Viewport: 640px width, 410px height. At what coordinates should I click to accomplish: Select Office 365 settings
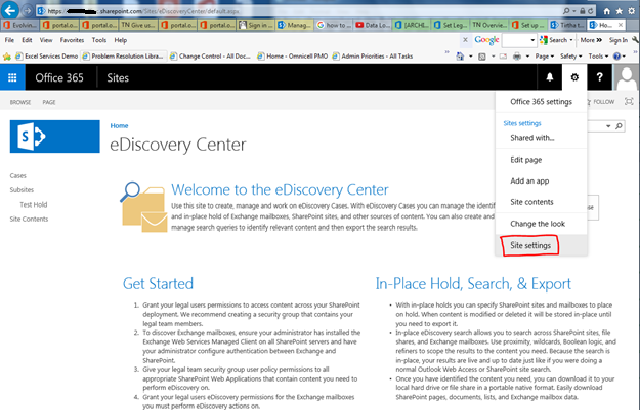541,102
